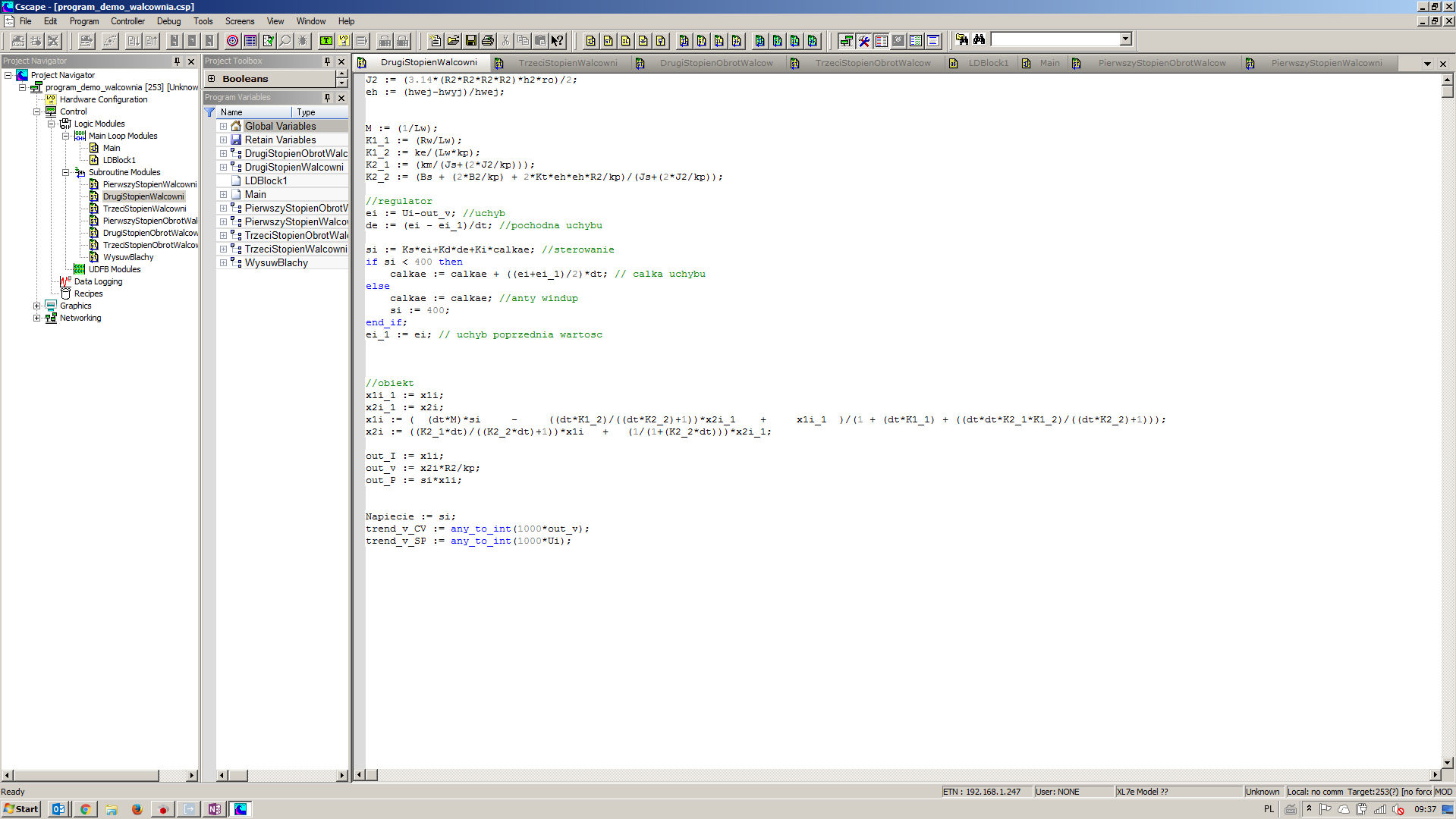Toggle pin on Project Navigator panel
Viewport: 1456px width, 819px height.
178,61
